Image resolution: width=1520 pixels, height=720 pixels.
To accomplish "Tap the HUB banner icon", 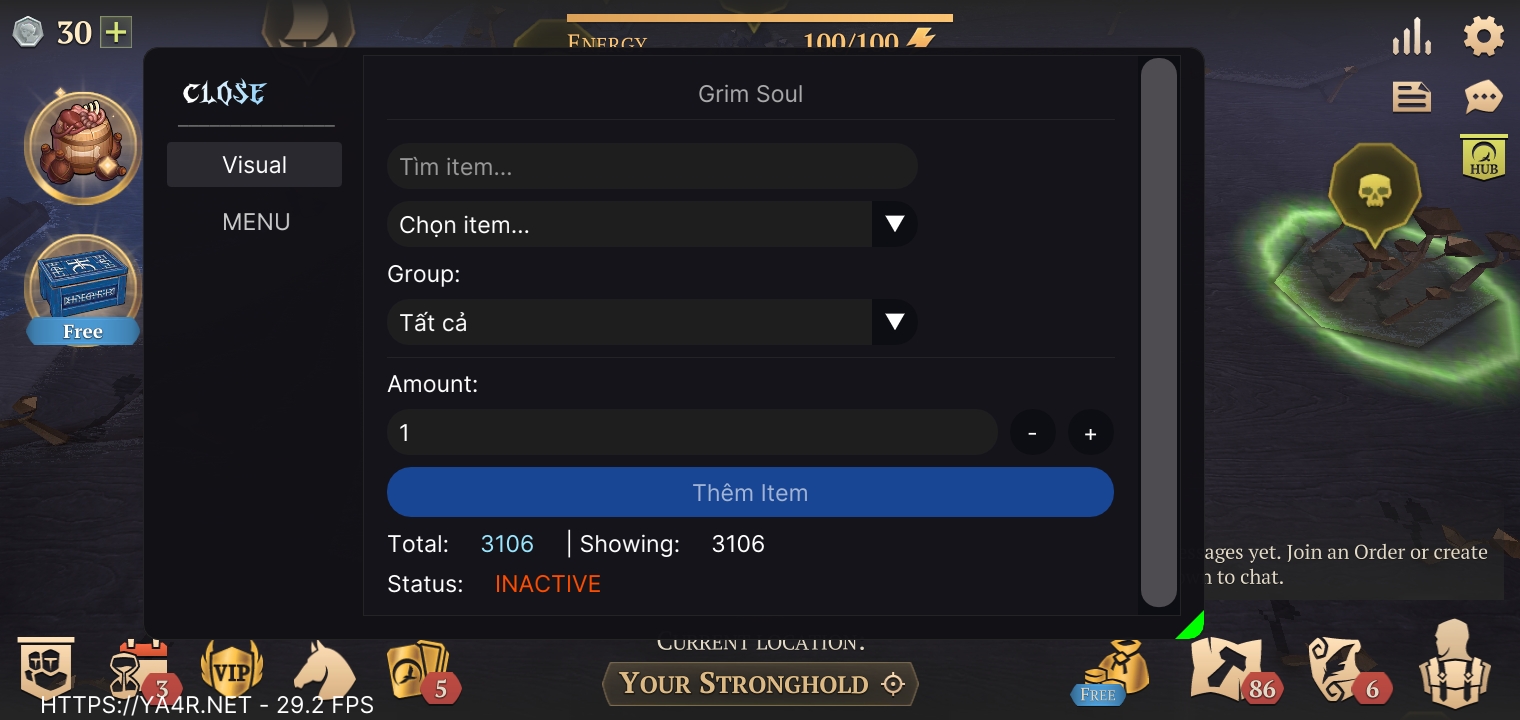I will (x=1484, y=158).
